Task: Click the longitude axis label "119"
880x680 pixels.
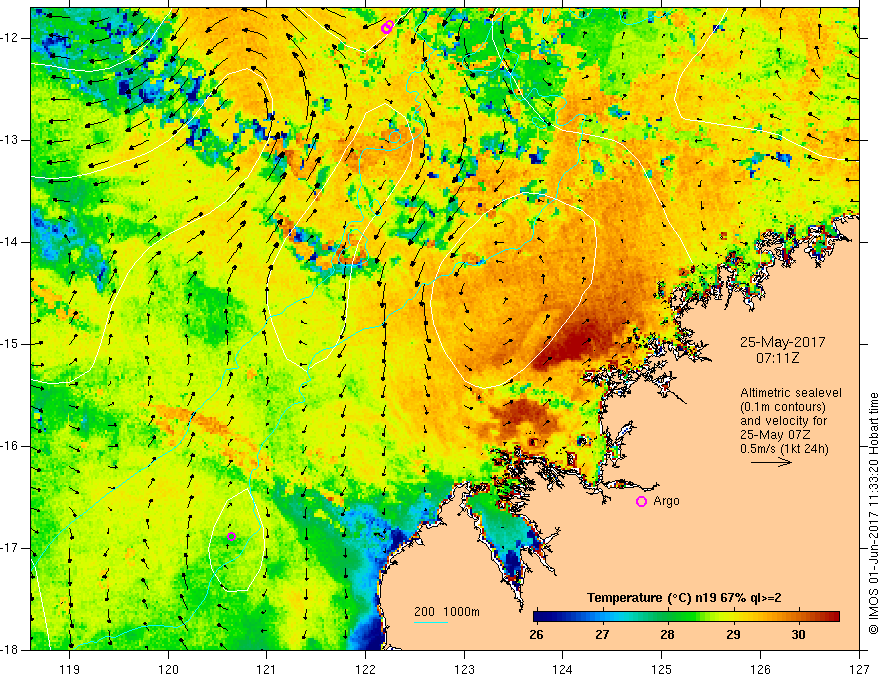Action: (x=70, y=669)
